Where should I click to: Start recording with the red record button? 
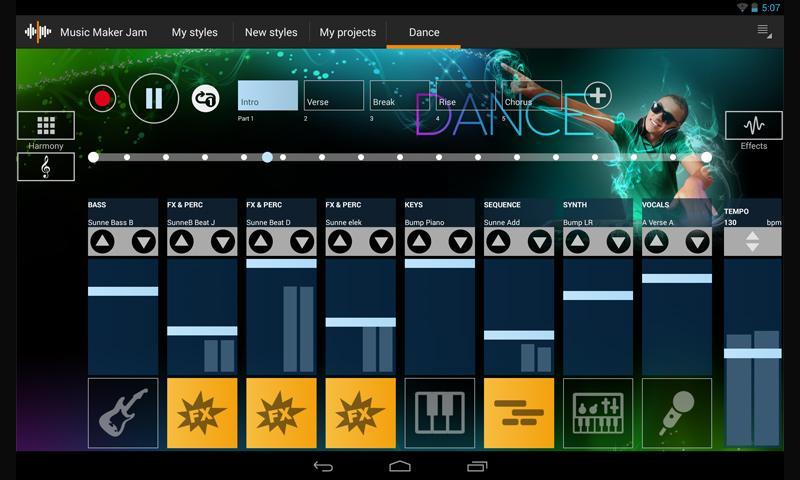pos(102,98)
